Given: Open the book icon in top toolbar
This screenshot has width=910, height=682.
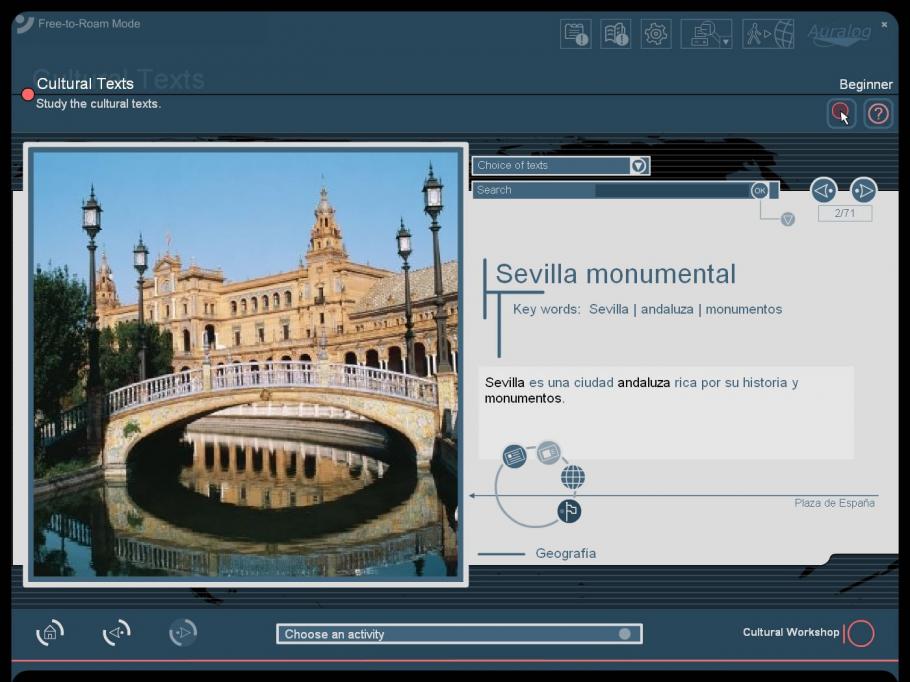Looking at the screenshot, I should (616, 34).
